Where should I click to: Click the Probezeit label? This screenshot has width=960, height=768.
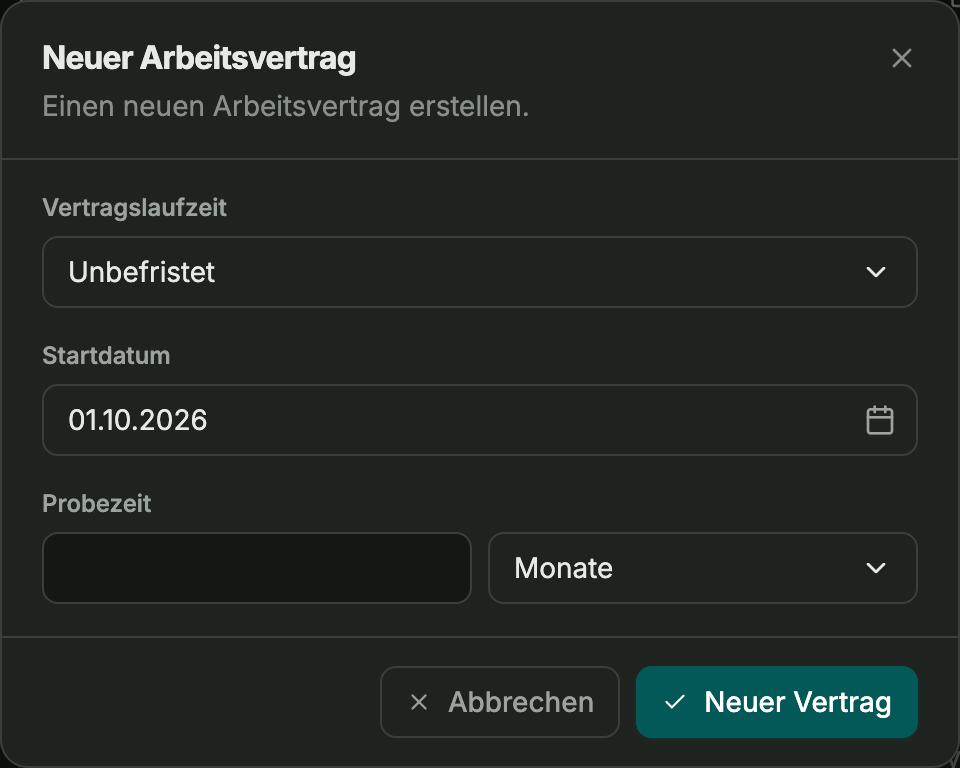click(97, 503)
